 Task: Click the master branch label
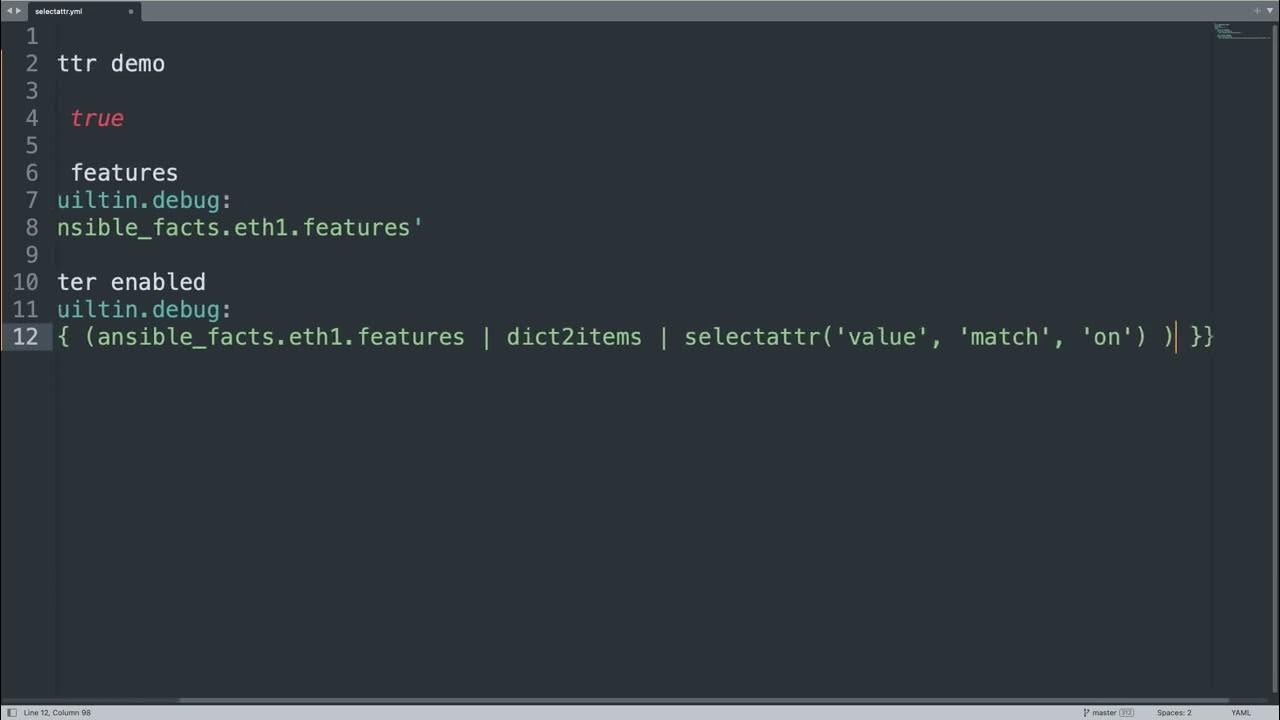click(x=1104, y=712)
